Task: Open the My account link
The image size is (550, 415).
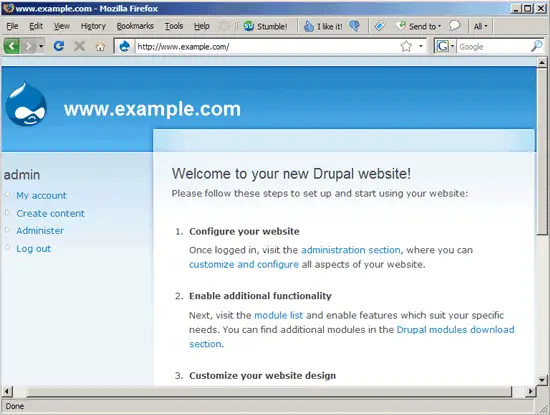Action: (41, 195)
